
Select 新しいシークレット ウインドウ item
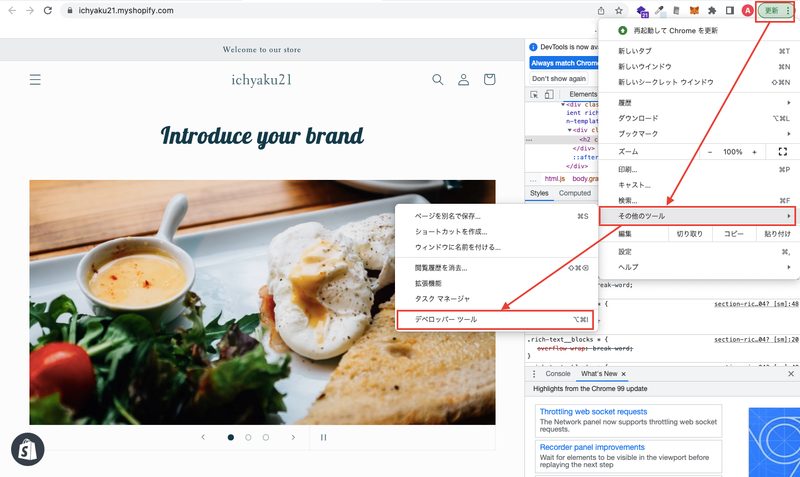(x=697, y=82)
